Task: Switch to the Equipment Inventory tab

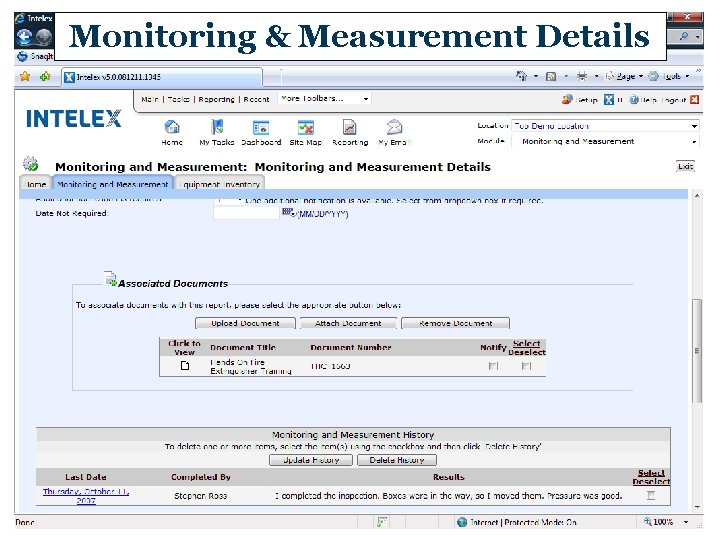Action: [221, 184]
